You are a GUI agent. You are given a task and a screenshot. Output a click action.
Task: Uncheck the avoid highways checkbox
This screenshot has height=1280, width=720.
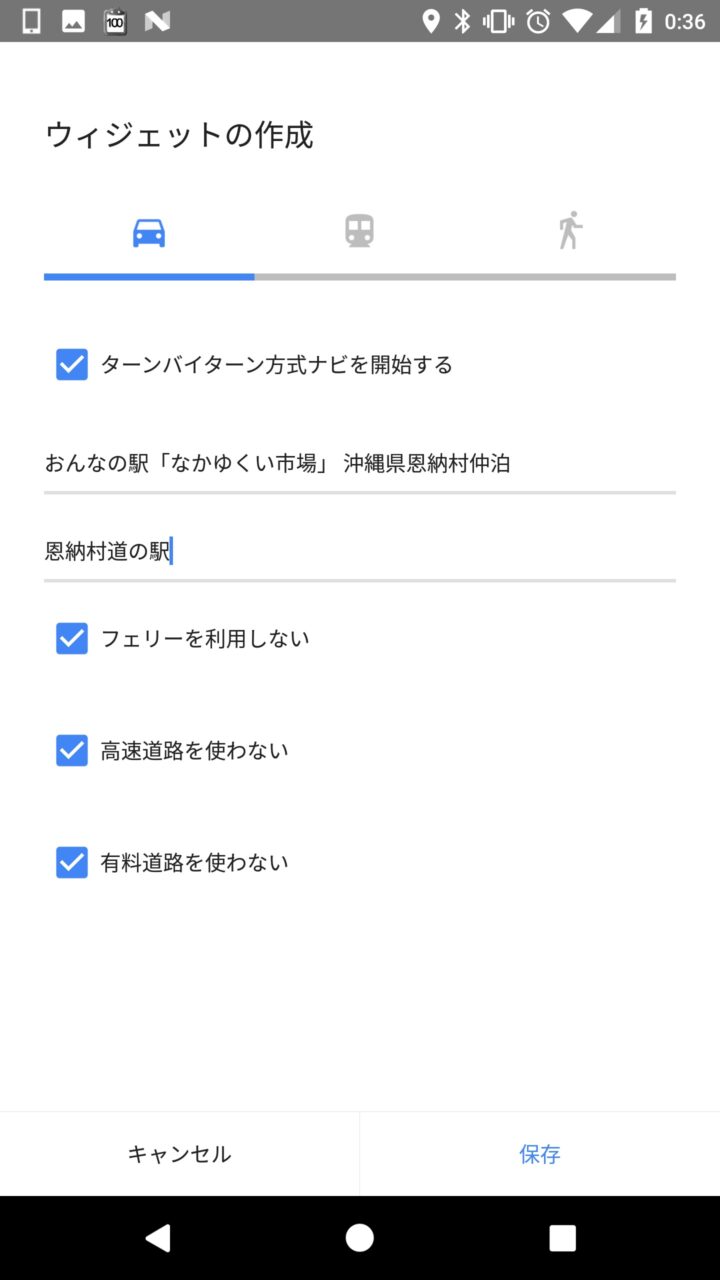(72, 750)
